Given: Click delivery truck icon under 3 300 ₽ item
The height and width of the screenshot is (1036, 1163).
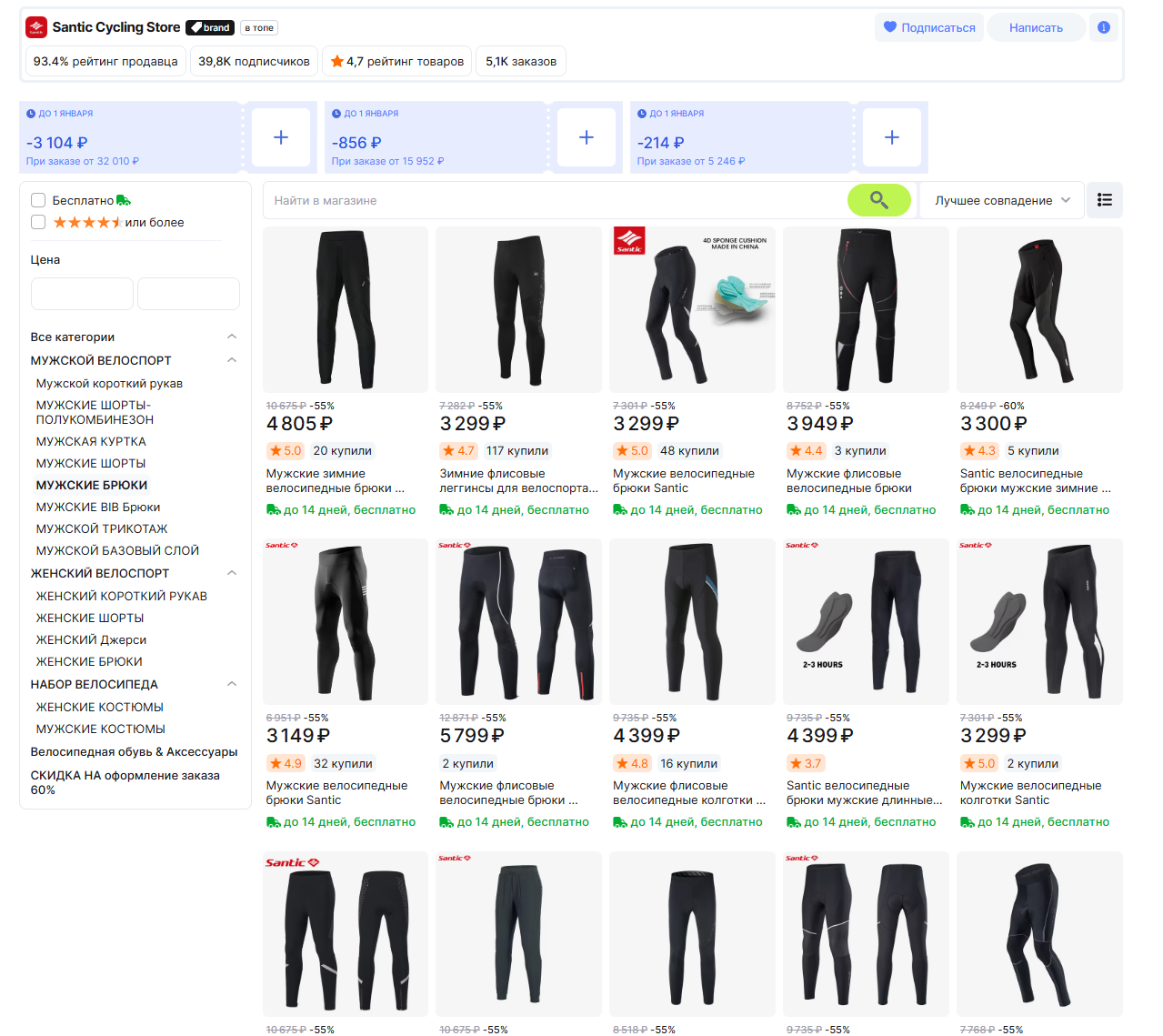Looking at the screenshot, I should coord(967,509).
